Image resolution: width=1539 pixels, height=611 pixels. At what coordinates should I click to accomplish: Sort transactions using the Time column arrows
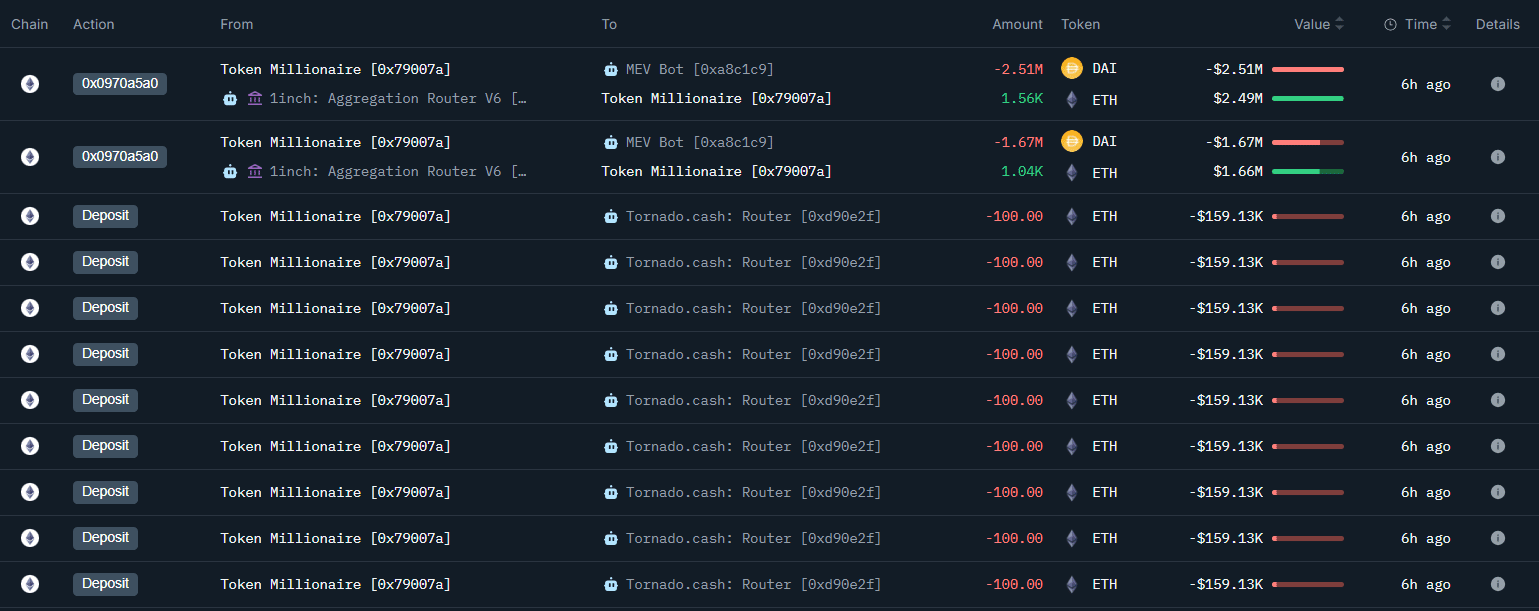pos(1446,24)
